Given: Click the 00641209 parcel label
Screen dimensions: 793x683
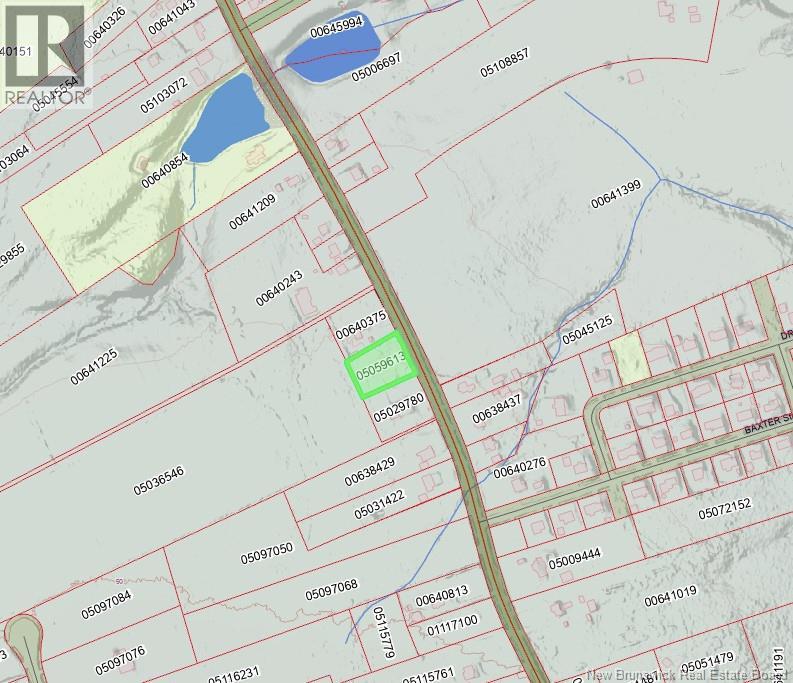Looking at the screenshot, I should click(251, 212).
